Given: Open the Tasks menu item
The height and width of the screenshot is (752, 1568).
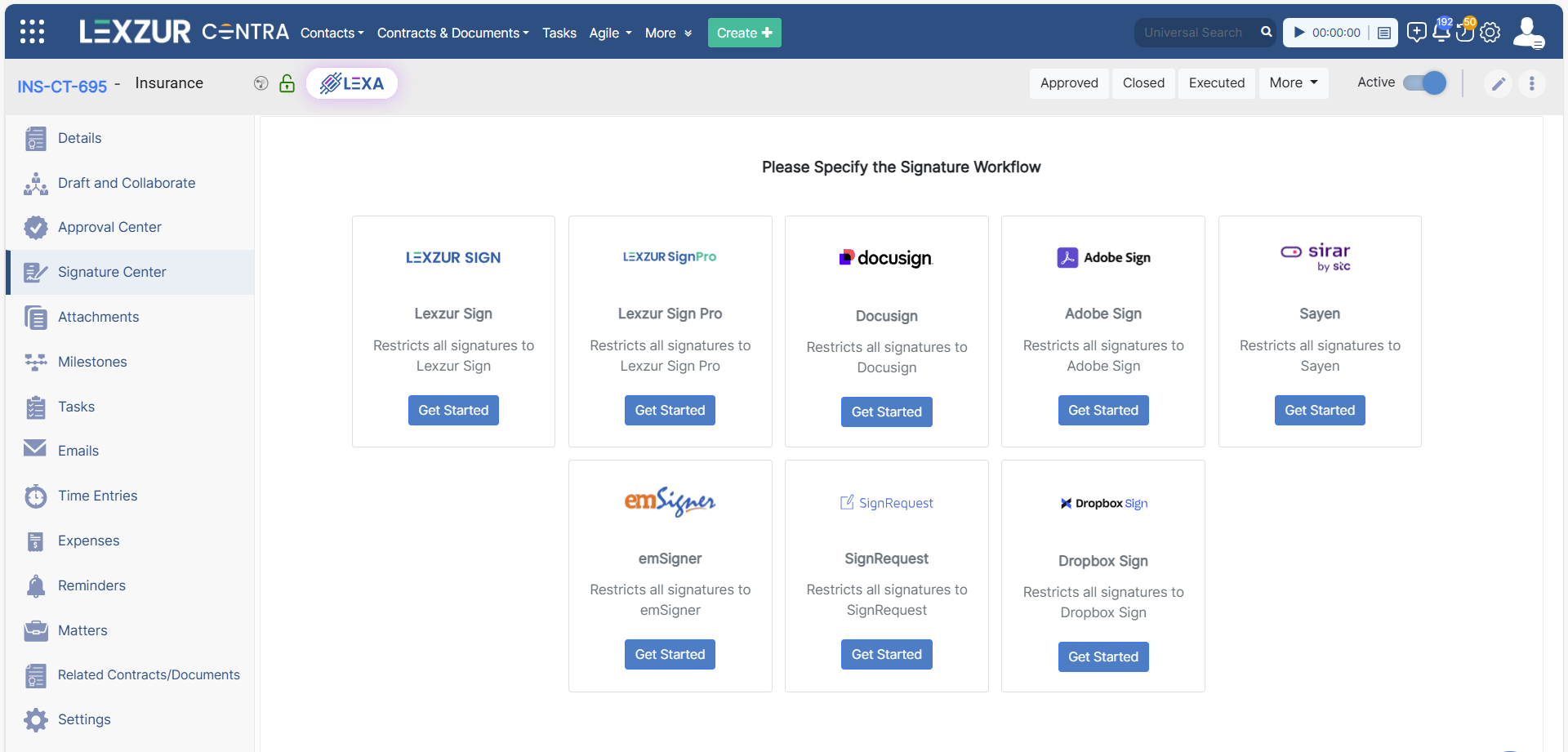Looking at the screenshot, I should [559, 33].
